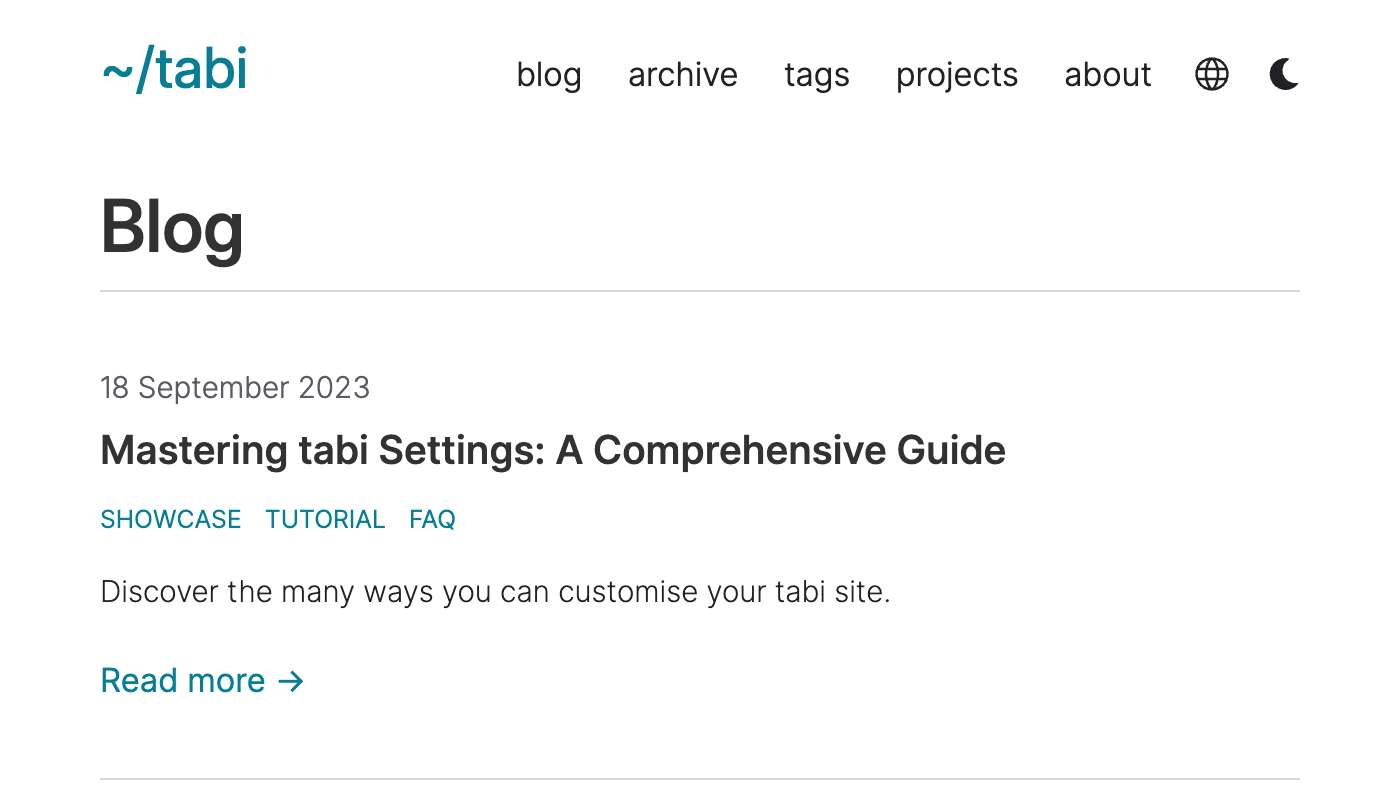Click the Read more link
The image size is (1400, 800).
tap(183, 681)
